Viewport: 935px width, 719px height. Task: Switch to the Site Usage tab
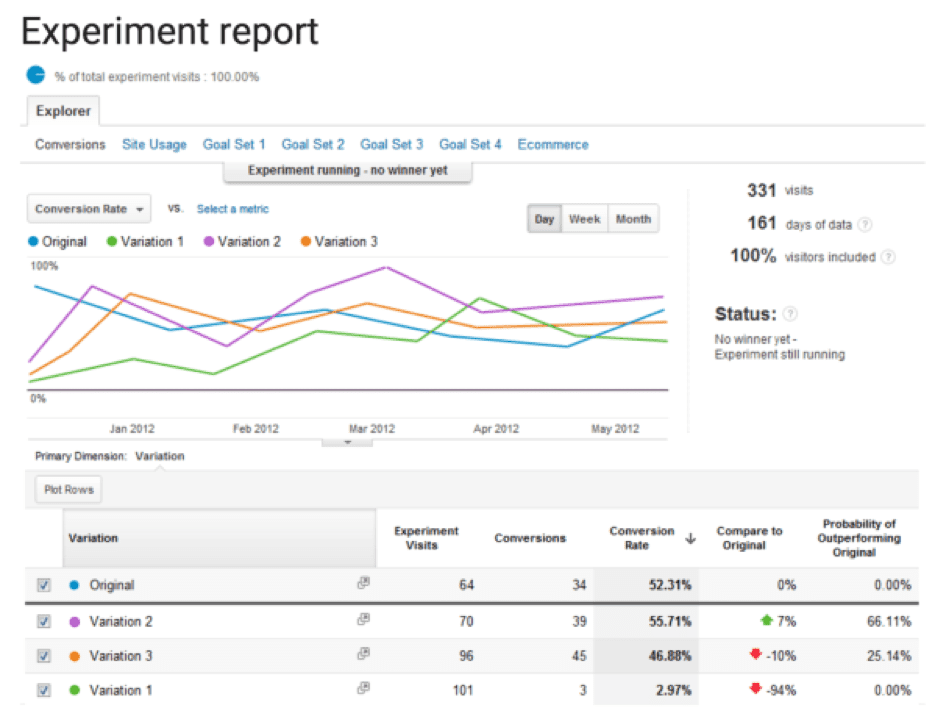click(x=154, y=144)
